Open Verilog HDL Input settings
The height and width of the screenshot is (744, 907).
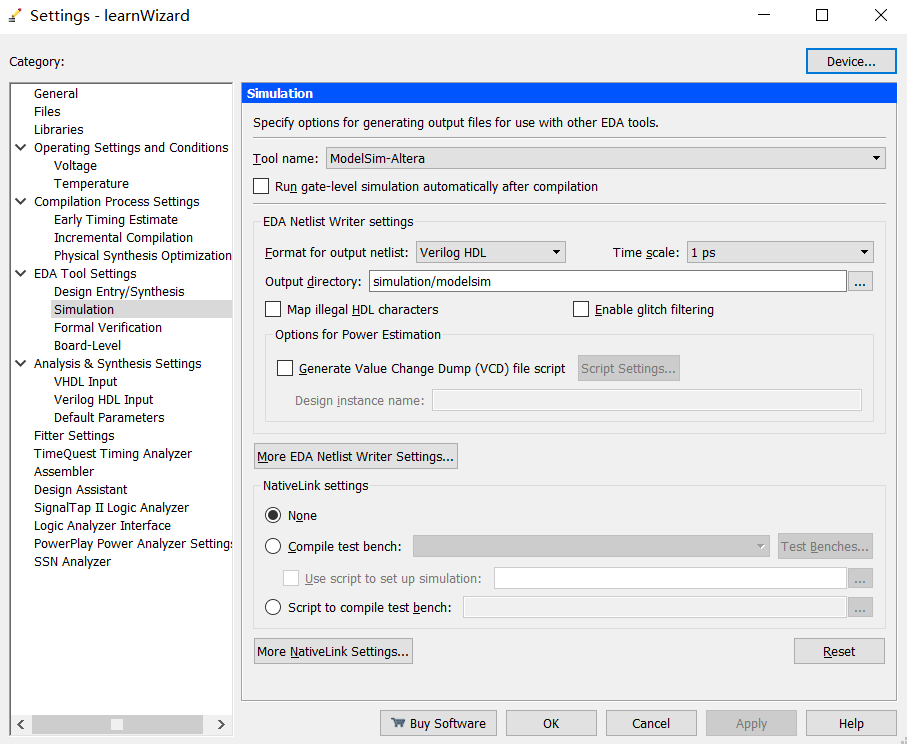[x=103, y=399]
